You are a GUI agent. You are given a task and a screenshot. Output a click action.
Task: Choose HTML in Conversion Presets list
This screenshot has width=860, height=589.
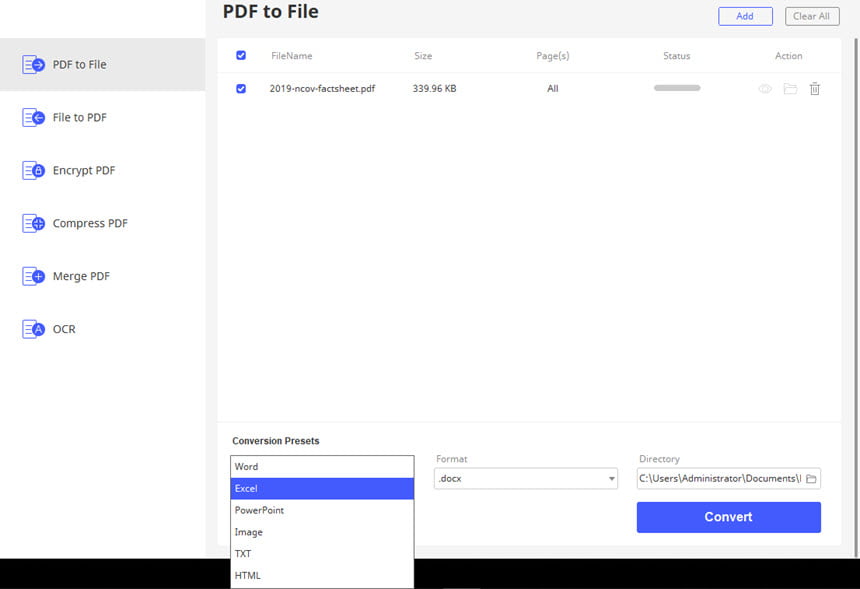(322, 575)
